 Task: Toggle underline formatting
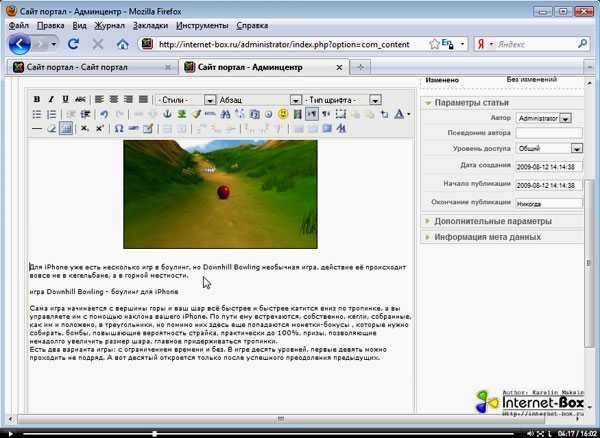[65, 99]
